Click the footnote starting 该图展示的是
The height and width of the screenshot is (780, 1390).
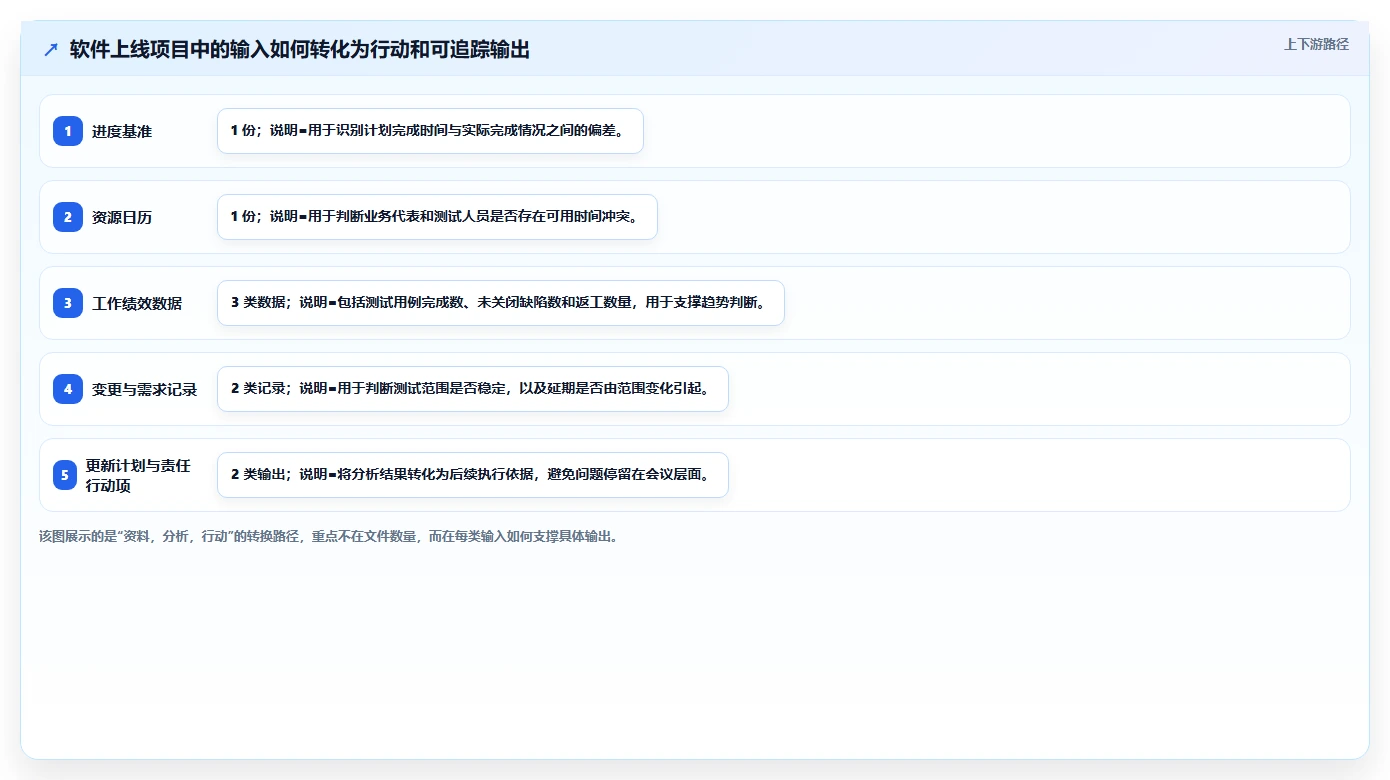[329, 536]
